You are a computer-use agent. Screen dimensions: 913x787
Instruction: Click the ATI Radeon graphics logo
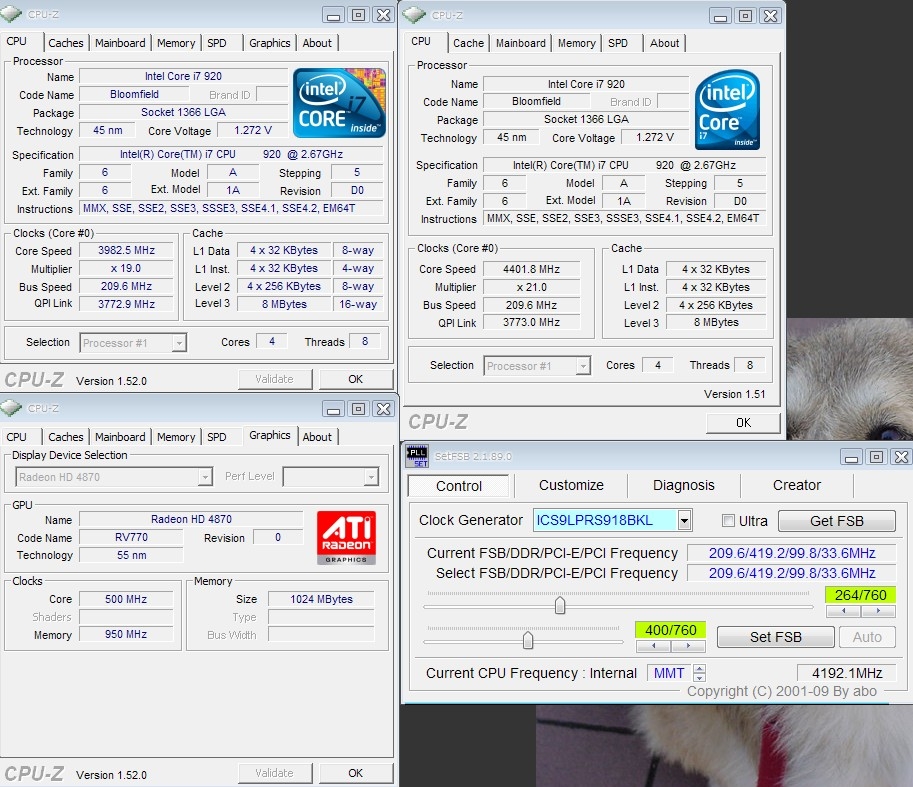point(346,537)
